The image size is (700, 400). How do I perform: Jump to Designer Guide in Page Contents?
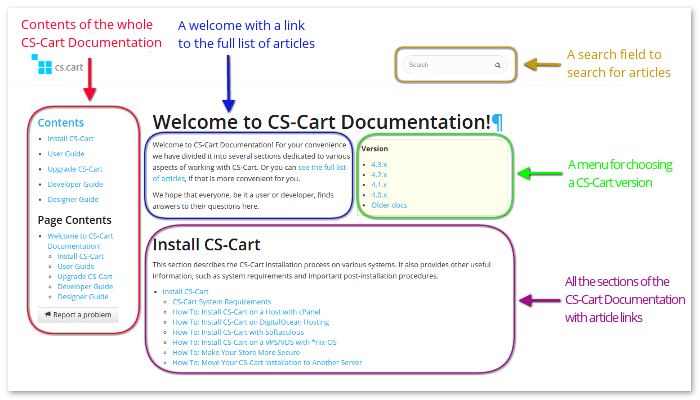click(83, 296)
